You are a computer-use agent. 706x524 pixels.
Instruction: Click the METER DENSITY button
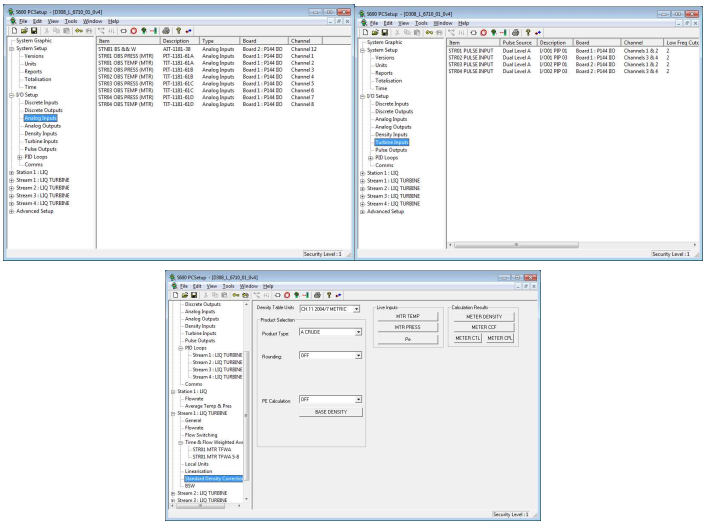(484, 317)
